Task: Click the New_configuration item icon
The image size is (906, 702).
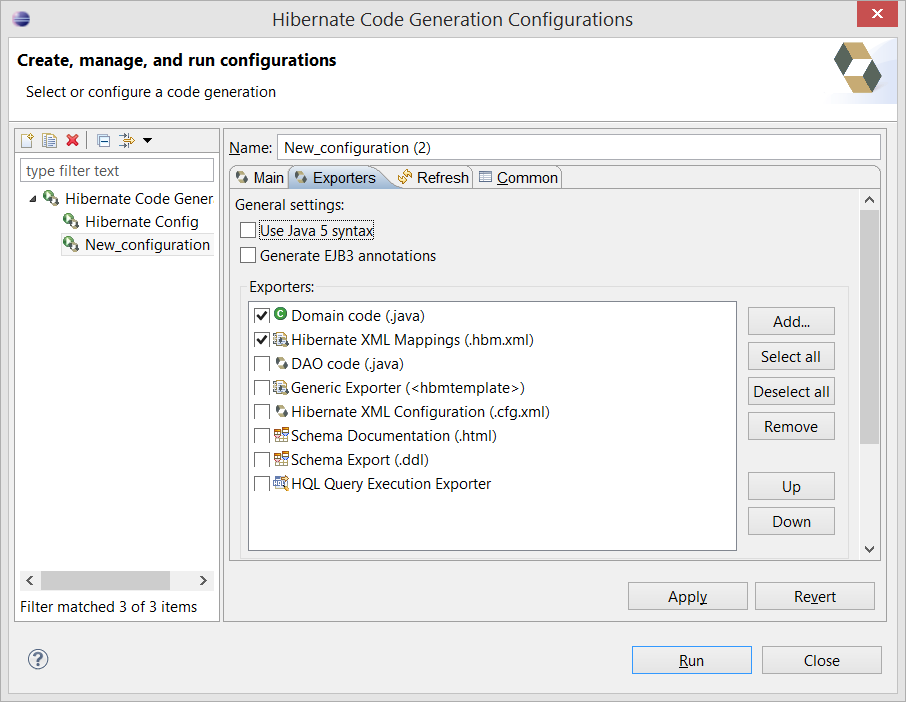Action: (70, 244)
